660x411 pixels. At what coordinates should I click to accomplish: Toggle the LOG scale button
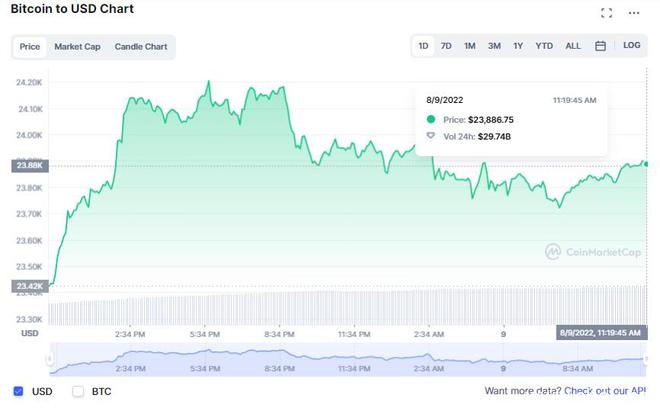click(631, 46)
